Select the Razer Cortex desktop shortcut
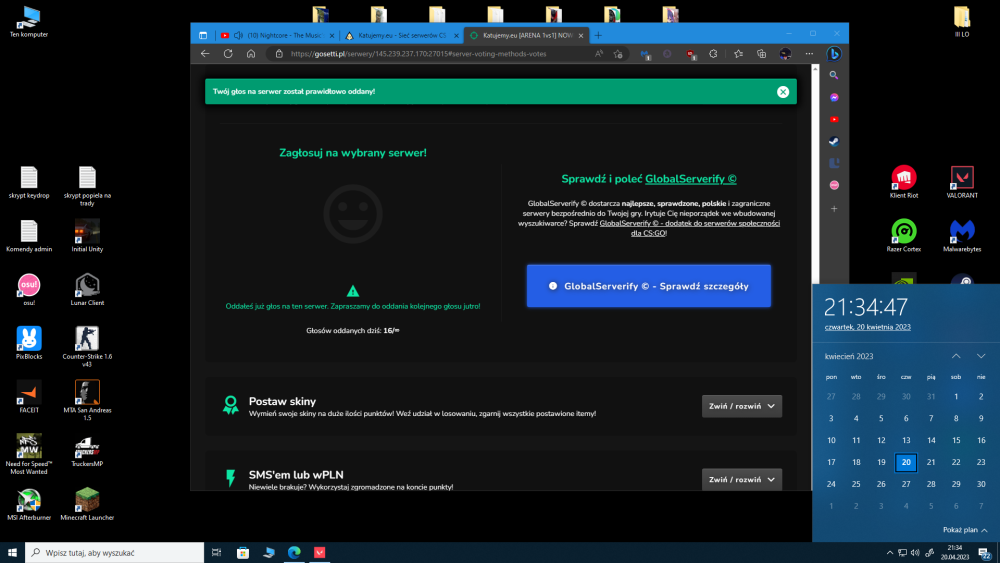Screen dimensions: 1000x563 tap(904, 236)
